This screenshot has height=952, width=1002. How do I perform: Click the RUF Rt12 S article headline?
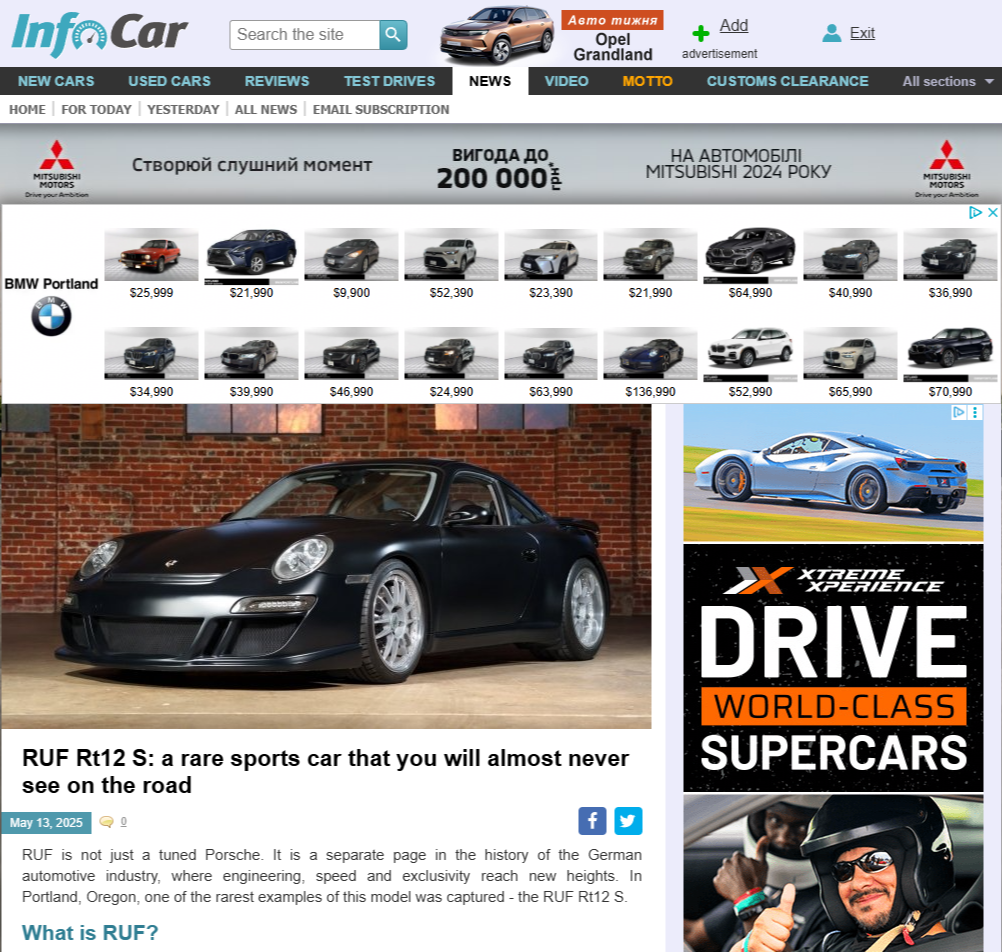(x=325, y=771)
